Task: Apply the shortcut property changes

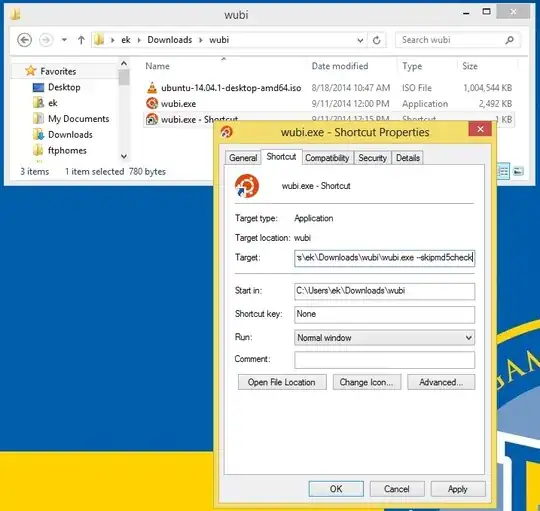Action: [x=458, y=489]
